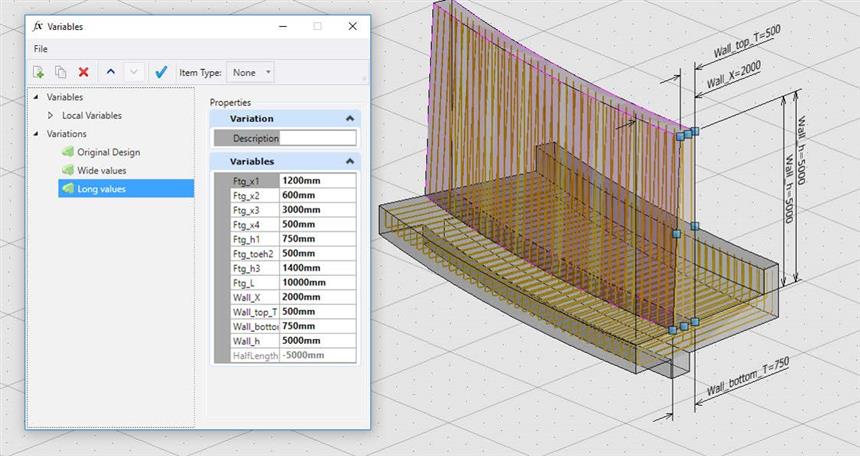Collapse the Variables properties section
The height and width of the screenshot is (456, 860).
click(349, 161)
